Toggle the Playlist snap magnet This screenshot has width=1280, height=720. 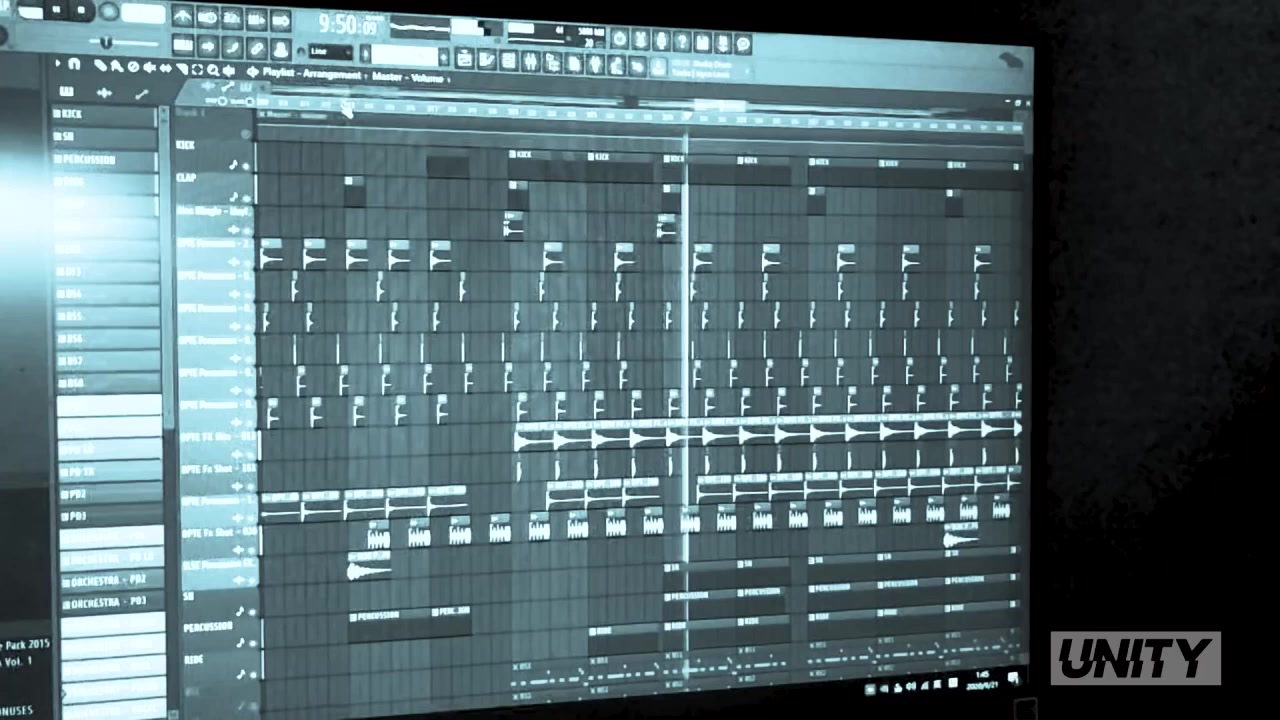[x=74, y=64]
